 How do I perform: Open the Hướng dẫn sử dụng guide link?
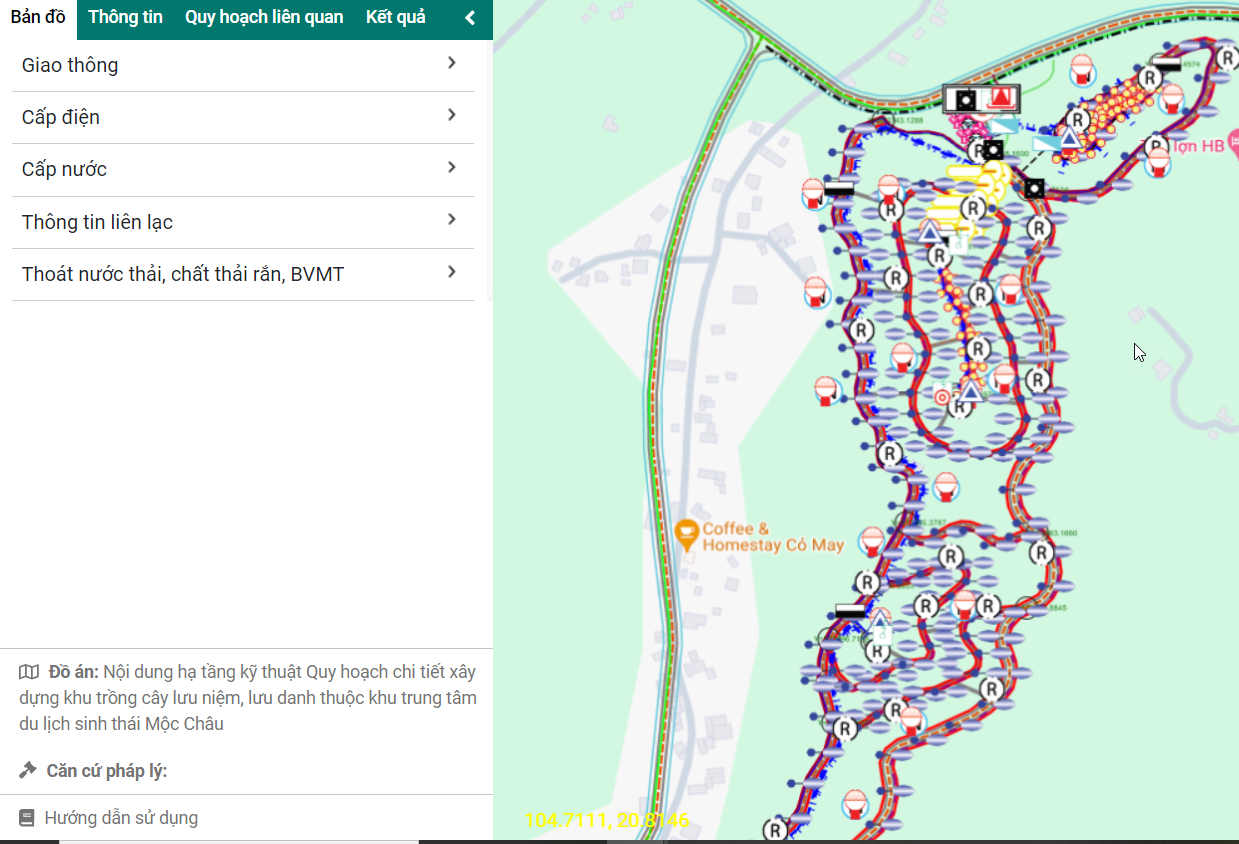121,818
